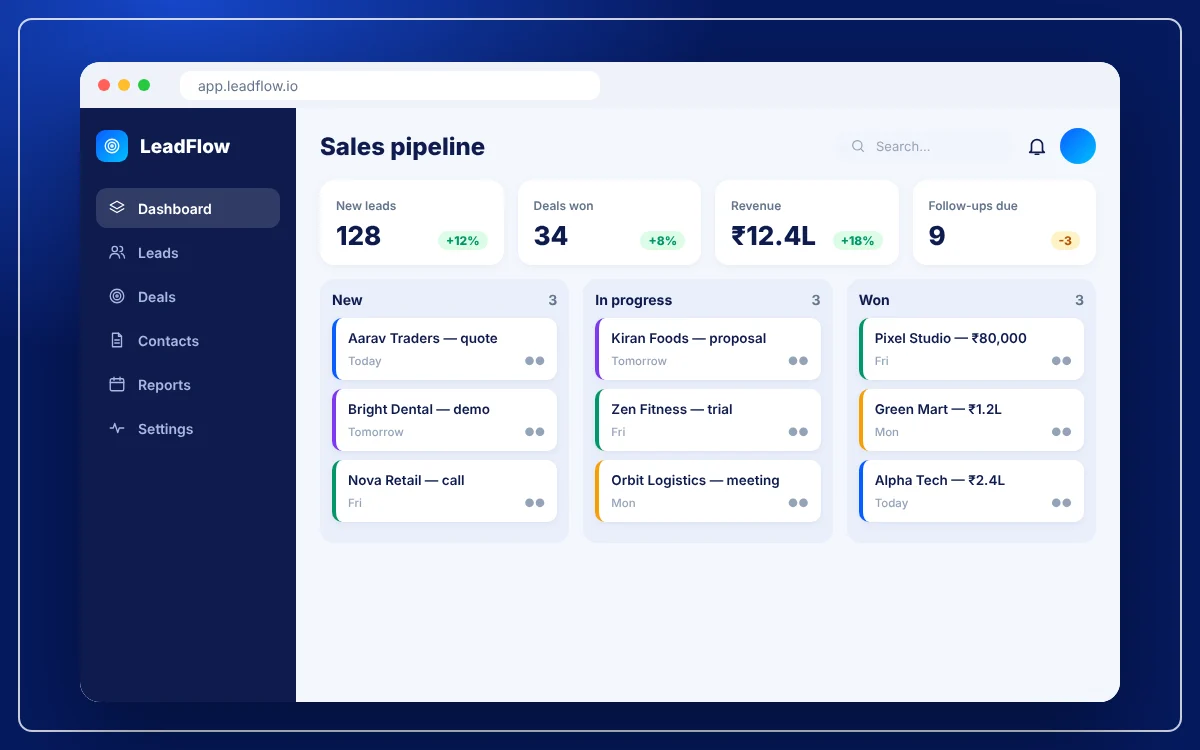Open the Orbit Logistics — meeting card
The height and width of the screenshot is (750, 1200).
(708, 491)
